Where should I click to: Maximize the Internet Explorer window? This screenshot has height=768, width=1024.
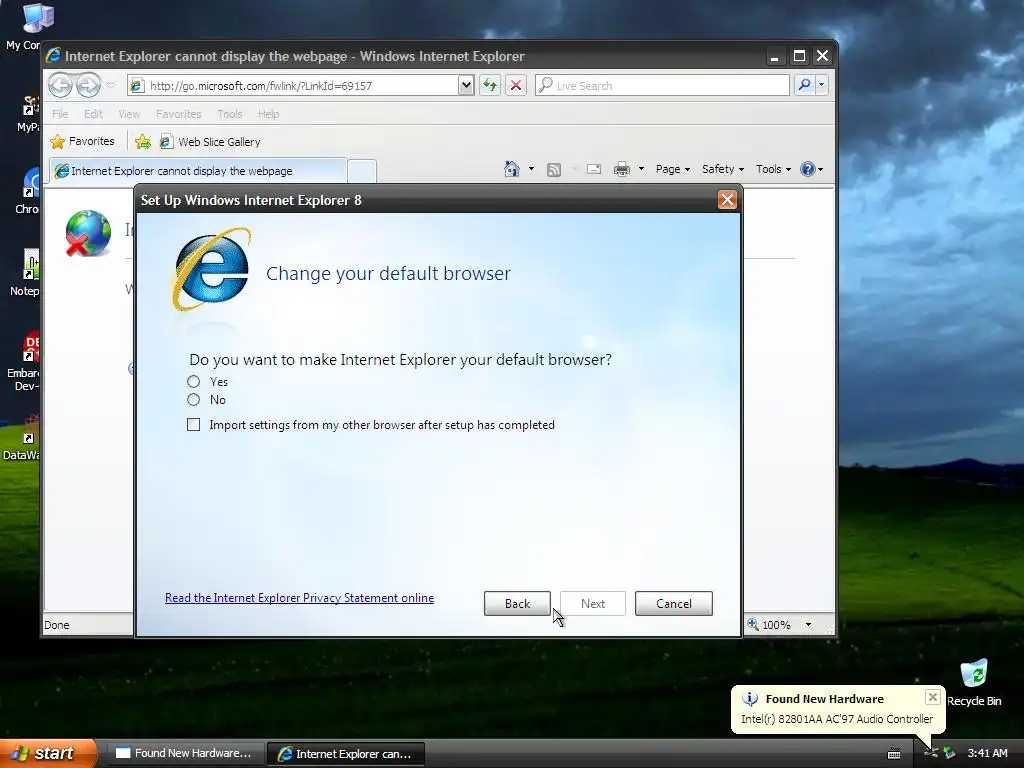tap(799, 56)
